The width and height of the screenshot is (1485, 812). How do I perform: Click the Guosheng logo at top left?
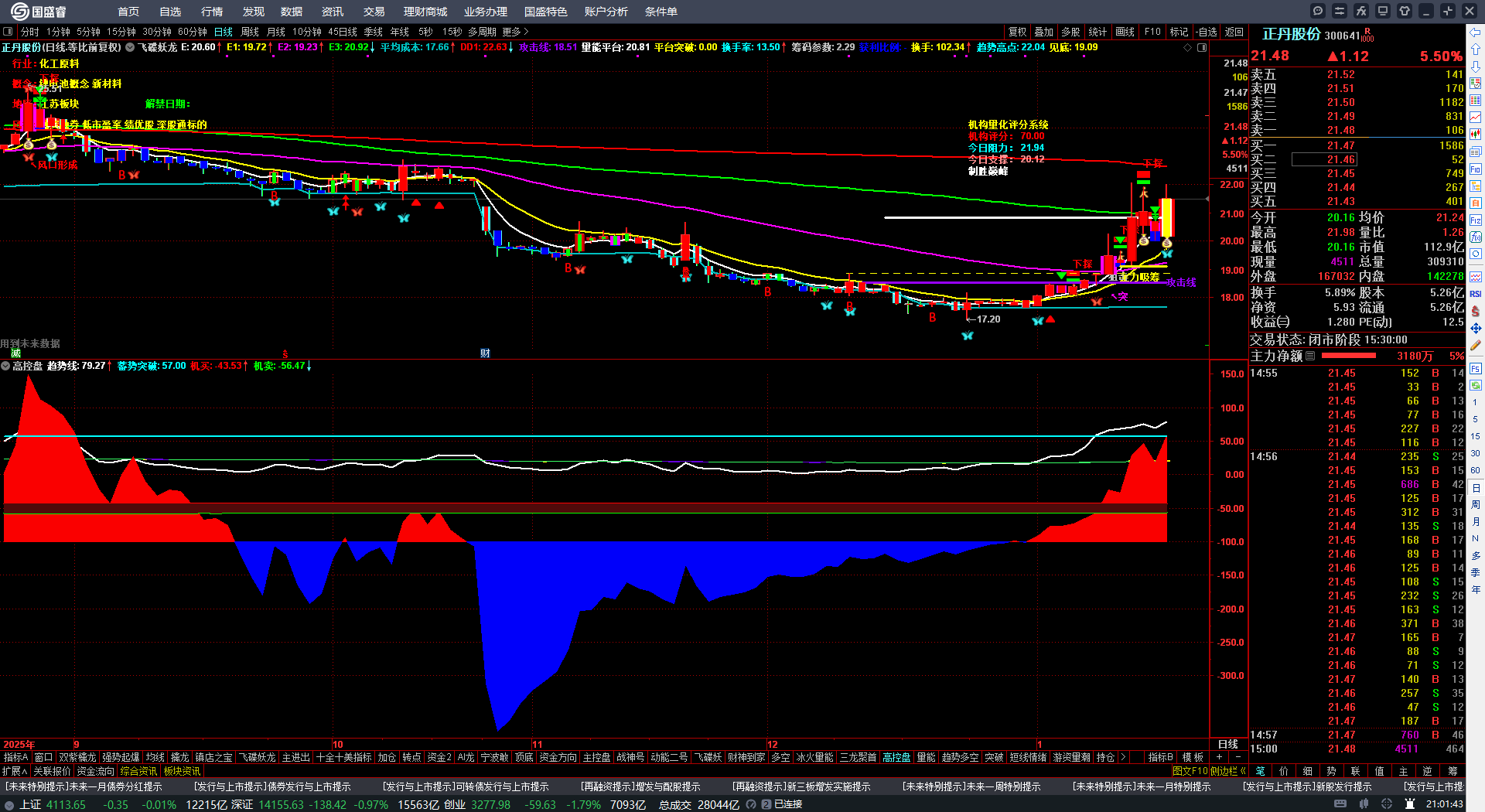coord(37,11)
